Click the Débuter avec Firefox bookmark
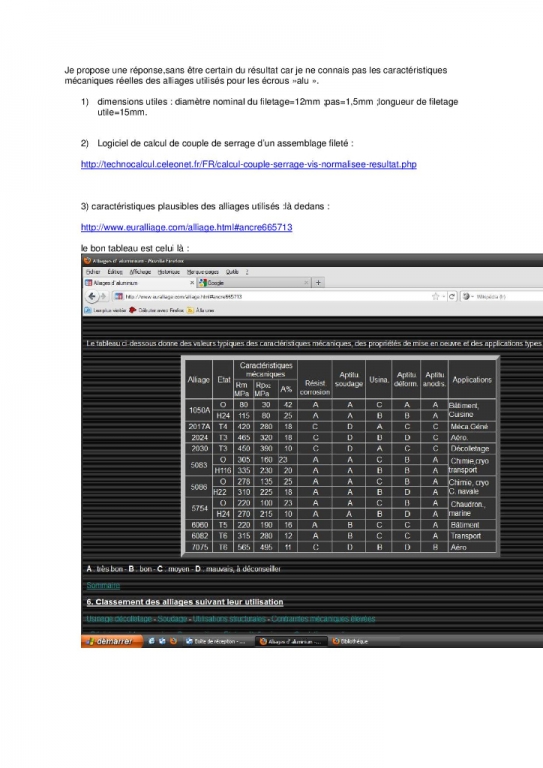 [157, 310]
